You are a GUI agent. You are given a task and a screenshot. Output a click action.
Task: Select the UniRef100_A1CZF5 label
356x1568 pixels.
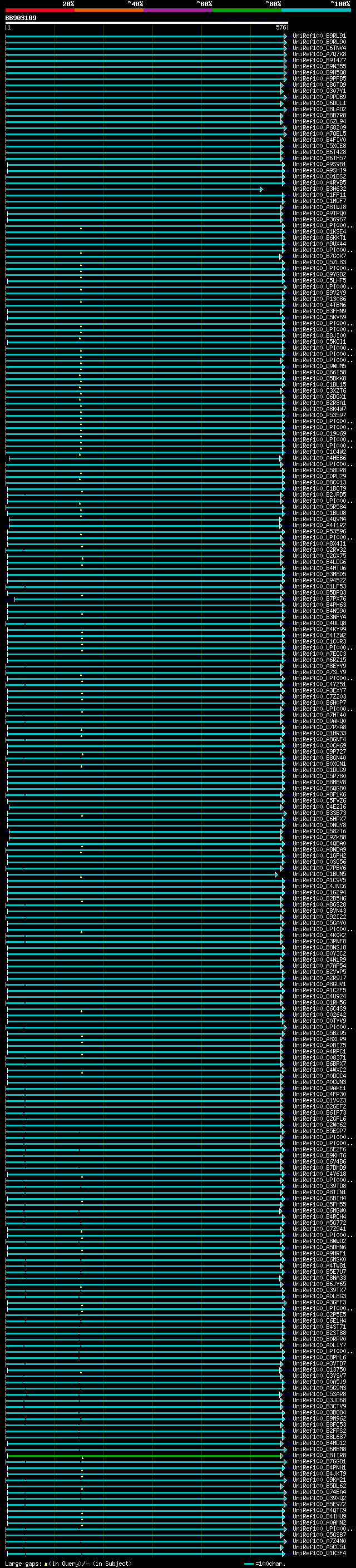point(319,990)
